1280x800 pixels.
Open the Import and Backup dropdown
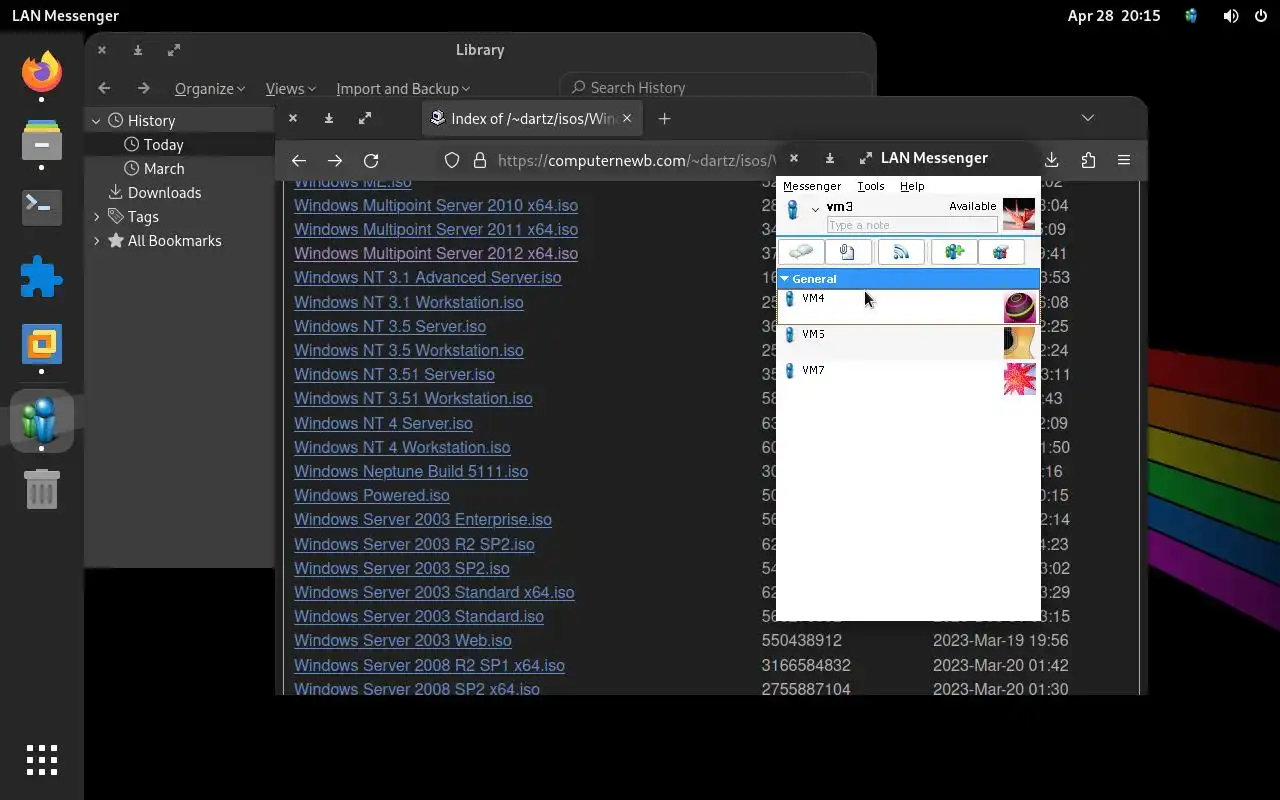(x=403, y=88)
